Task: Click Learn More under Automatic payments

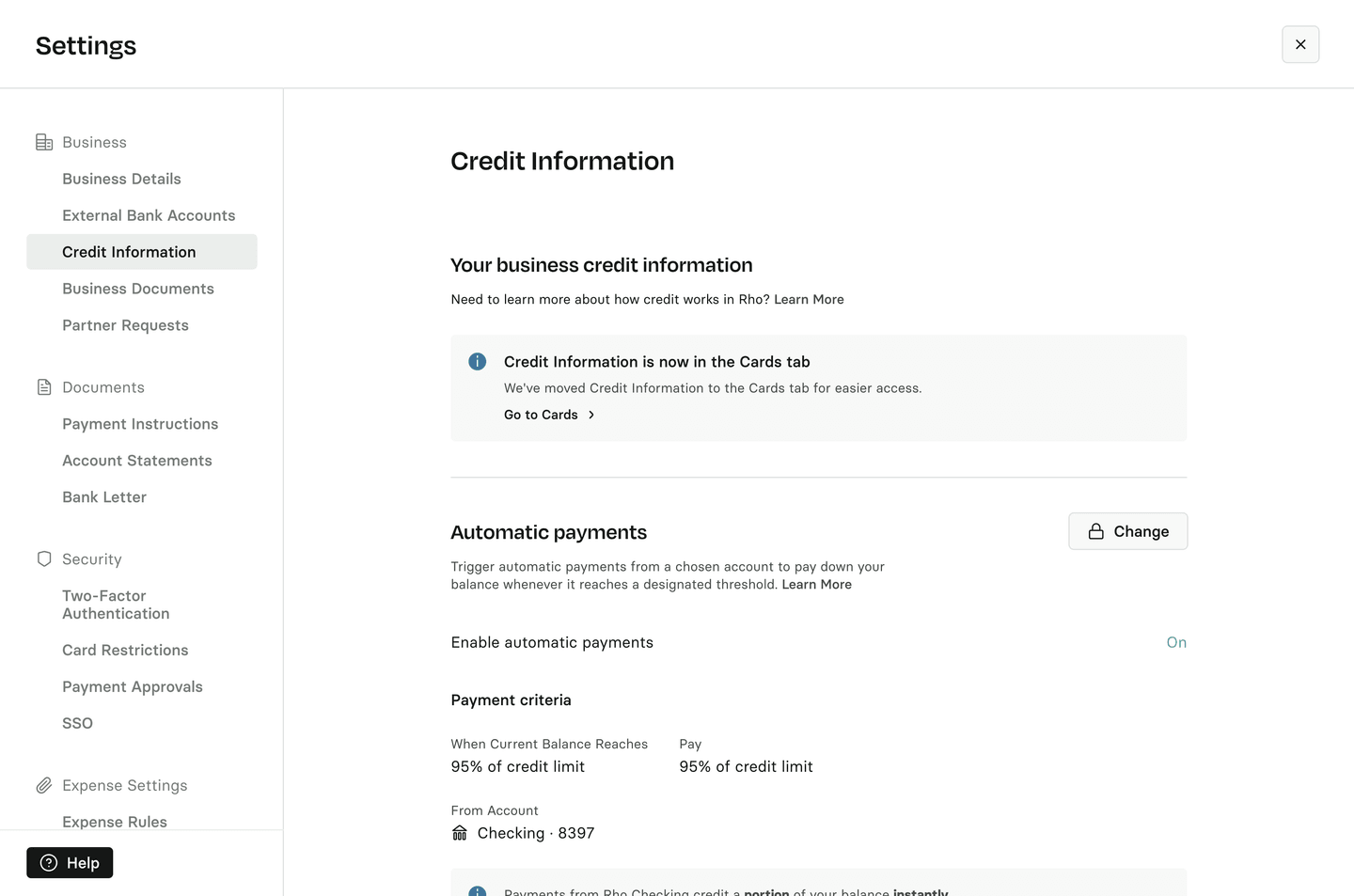Action: coord(816,584)
